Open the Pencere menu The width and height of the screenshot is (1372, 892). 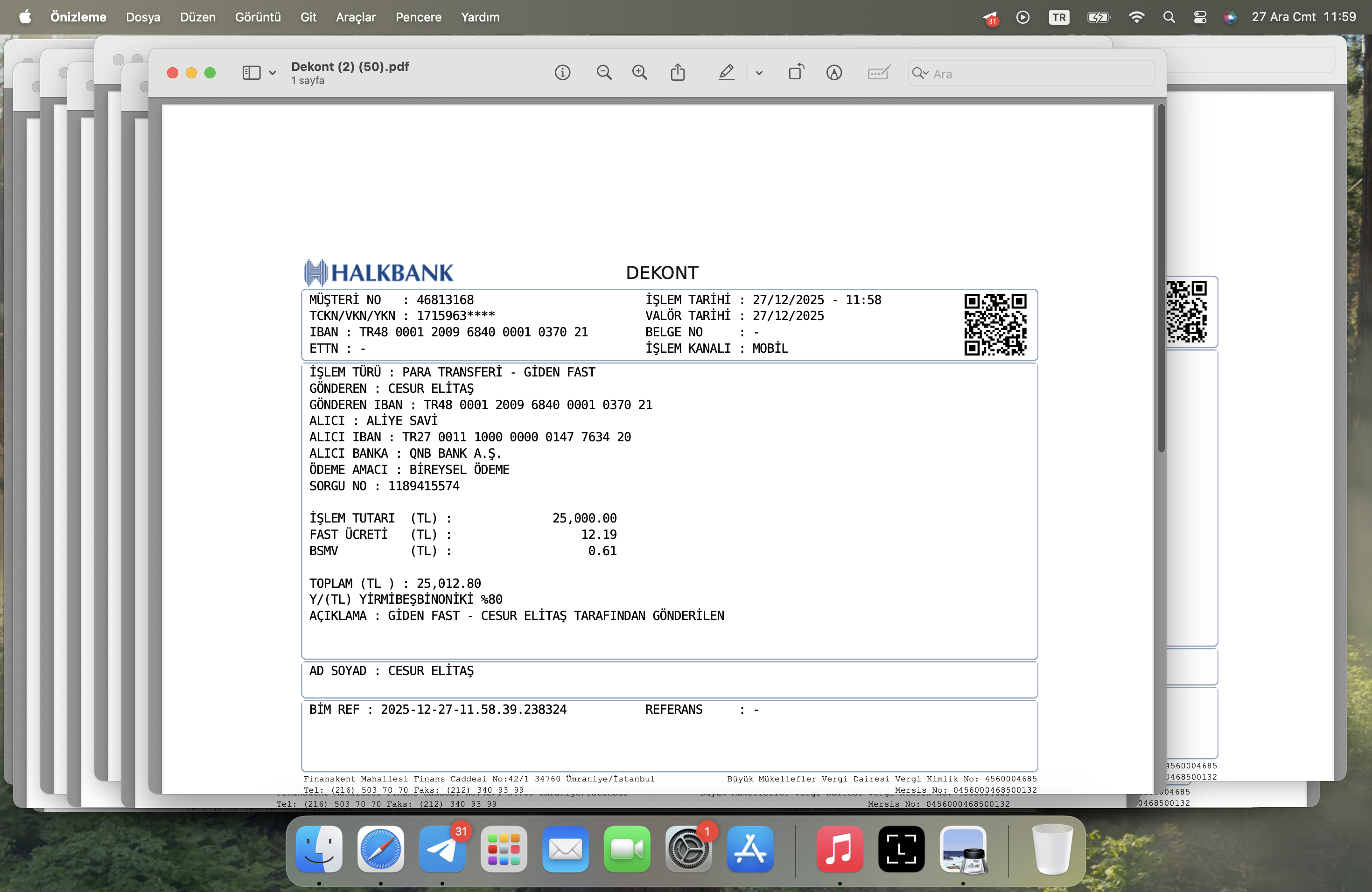pyautogui.click(x=419, y=17)
